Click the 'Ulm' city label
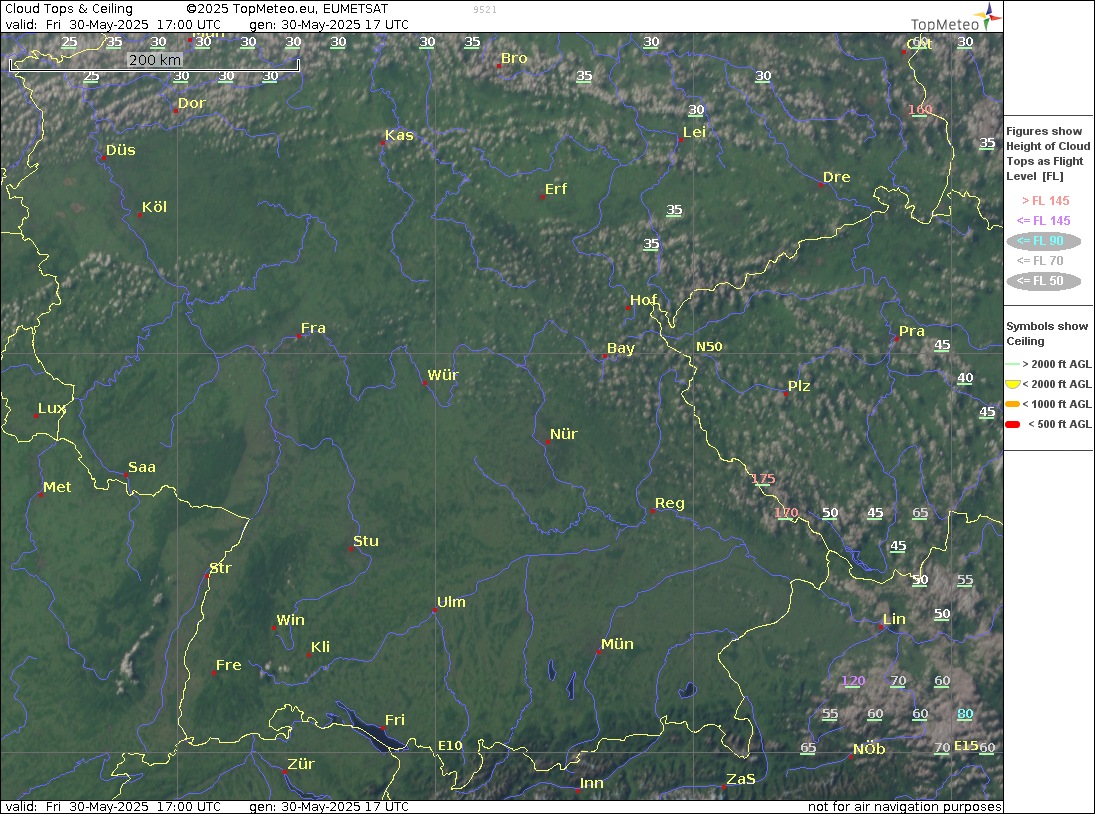The image size is (1095, 814). [451, 602]
